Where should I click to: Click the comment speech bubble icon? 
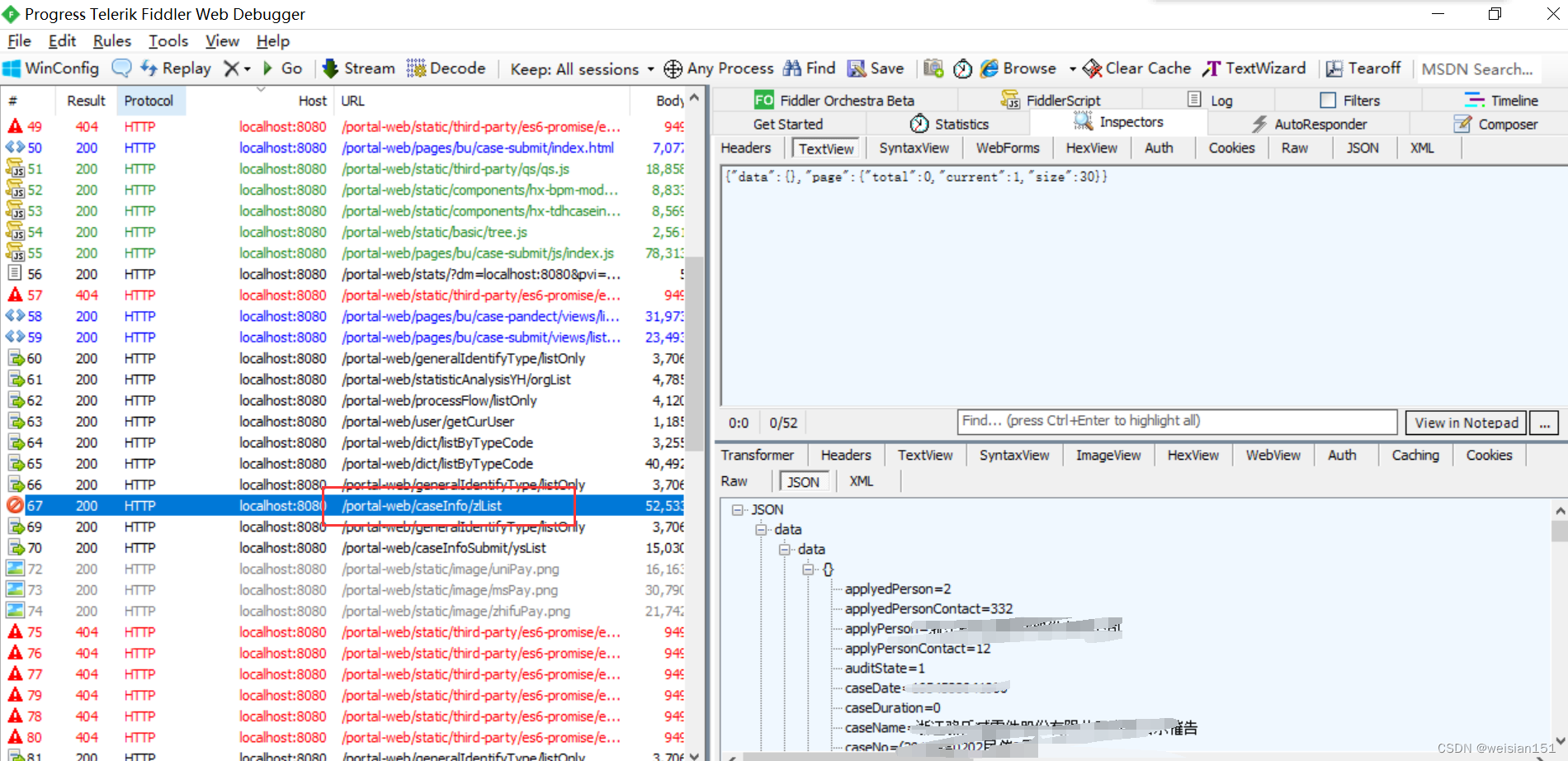tap(121, 69)
